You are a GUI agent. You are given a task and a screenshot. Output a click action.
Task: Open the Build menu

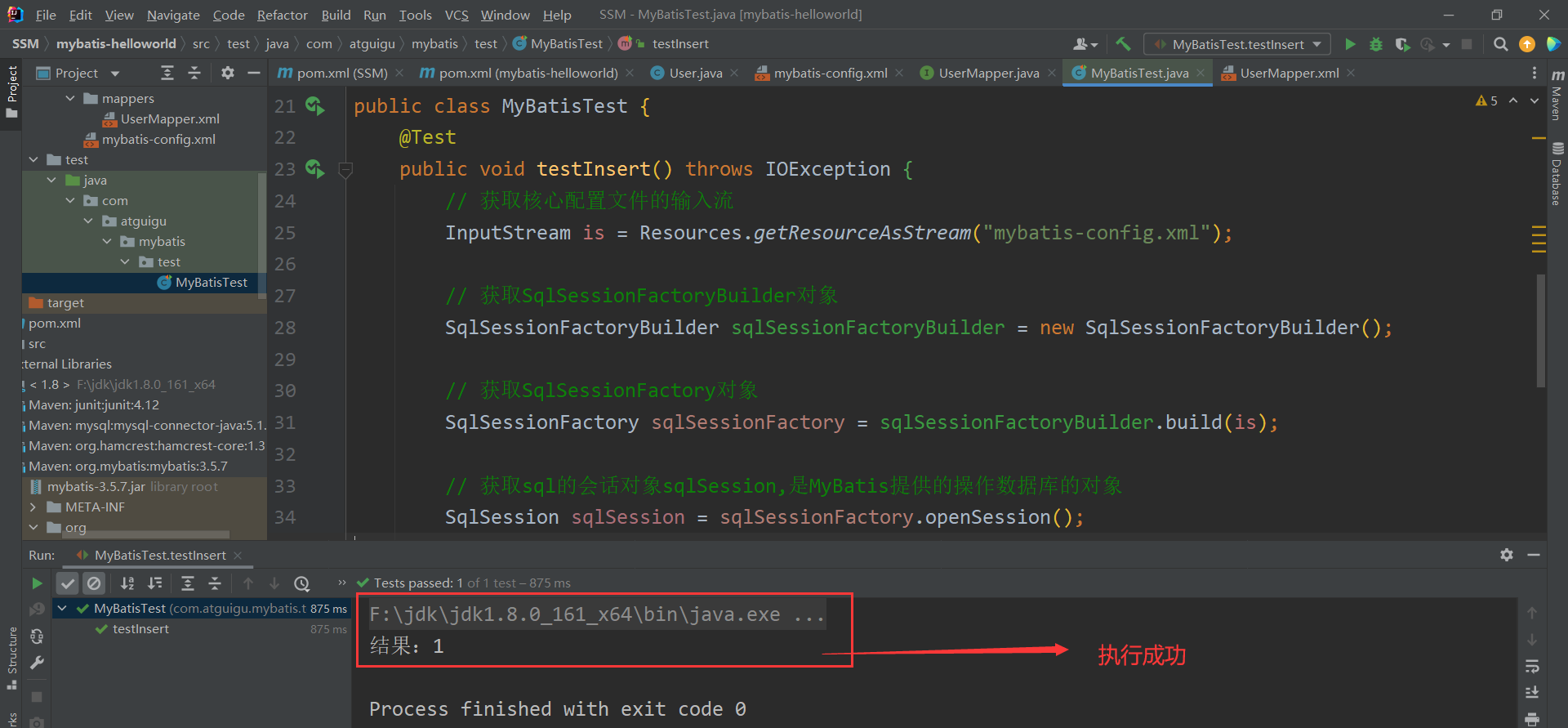pyautogui.click(x=336, y=15)
